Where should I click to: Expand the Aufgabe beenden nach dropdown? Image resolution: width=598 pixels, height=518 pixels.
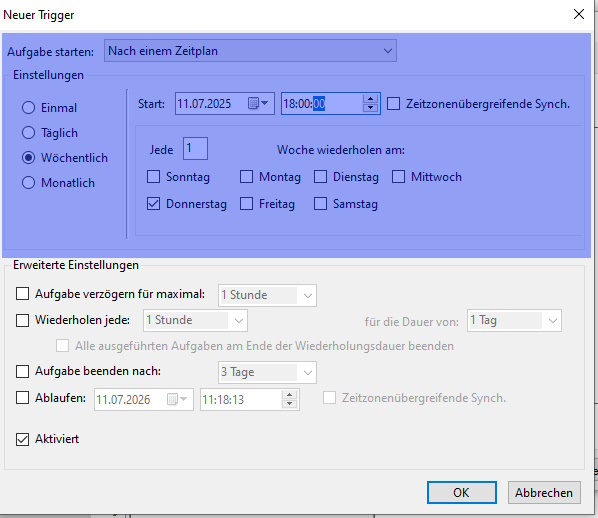point(267,372)
